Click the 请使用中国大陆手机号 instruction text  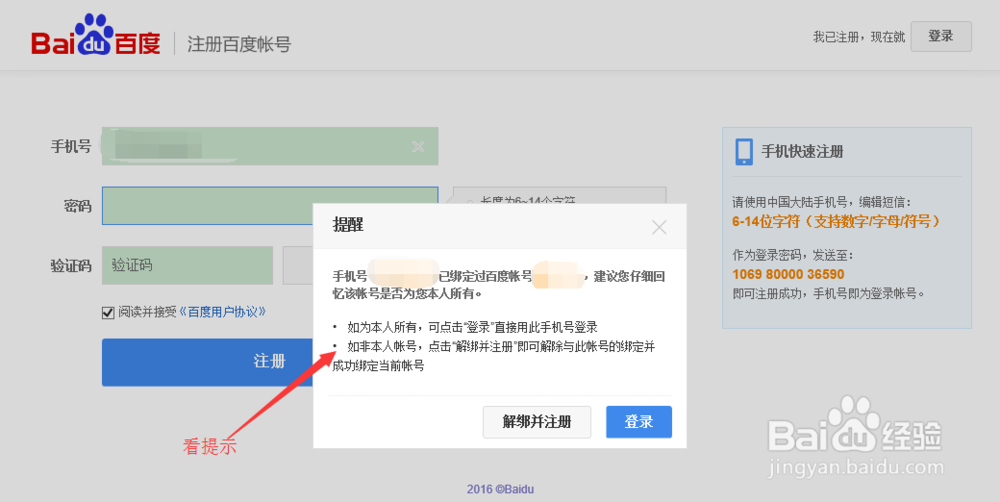822,202
